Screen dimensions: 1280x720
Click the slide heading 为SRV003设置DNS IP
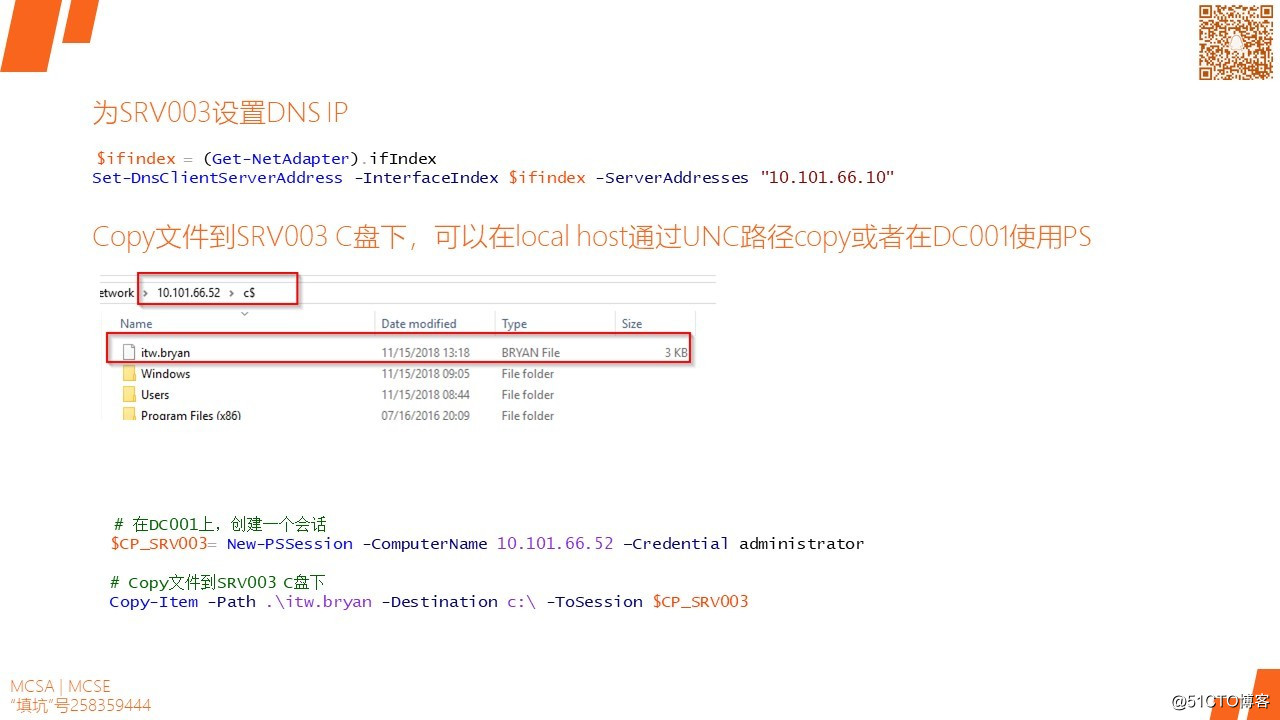[220, 112]
